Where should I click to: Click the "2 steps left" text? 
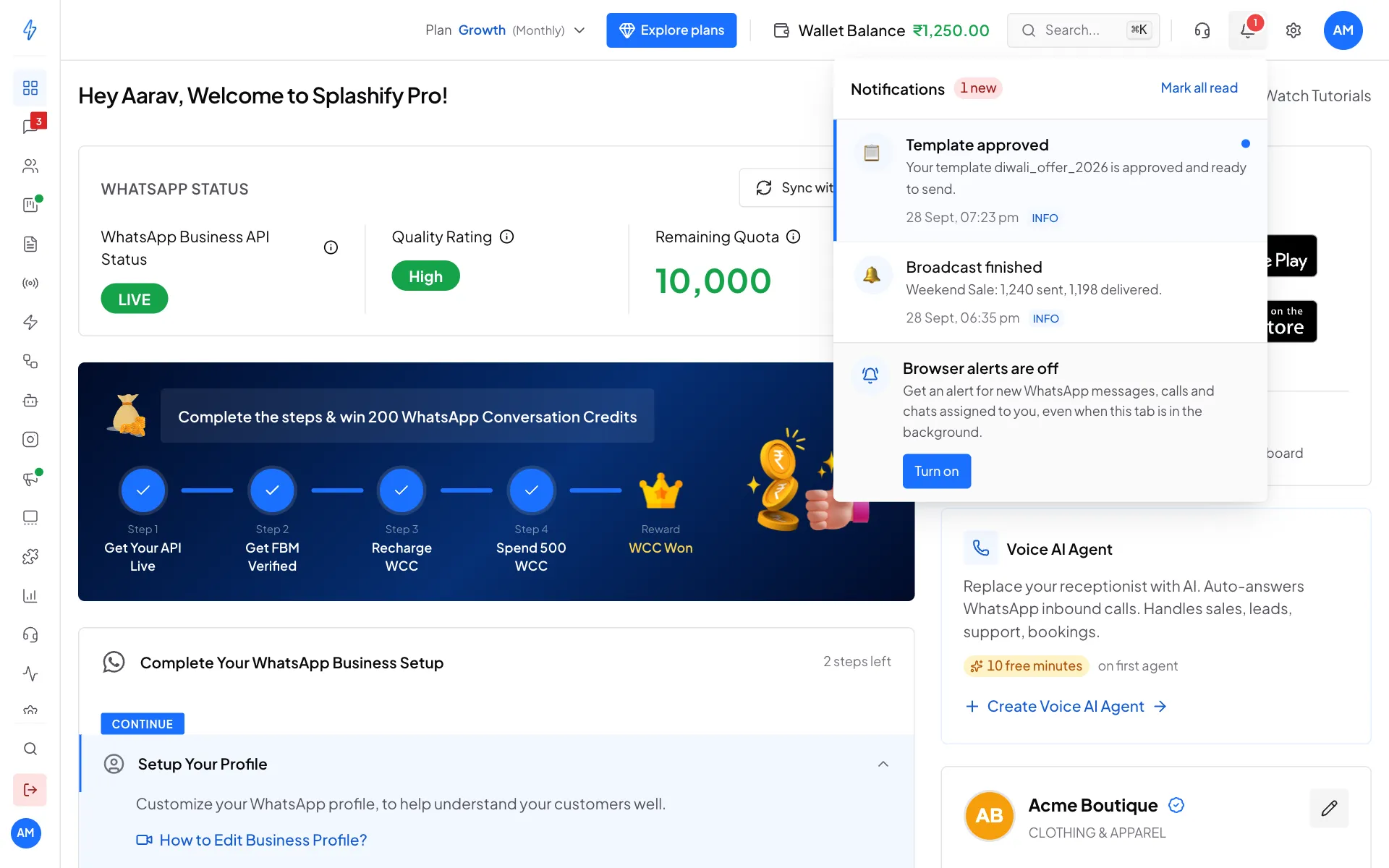(857, 661)
